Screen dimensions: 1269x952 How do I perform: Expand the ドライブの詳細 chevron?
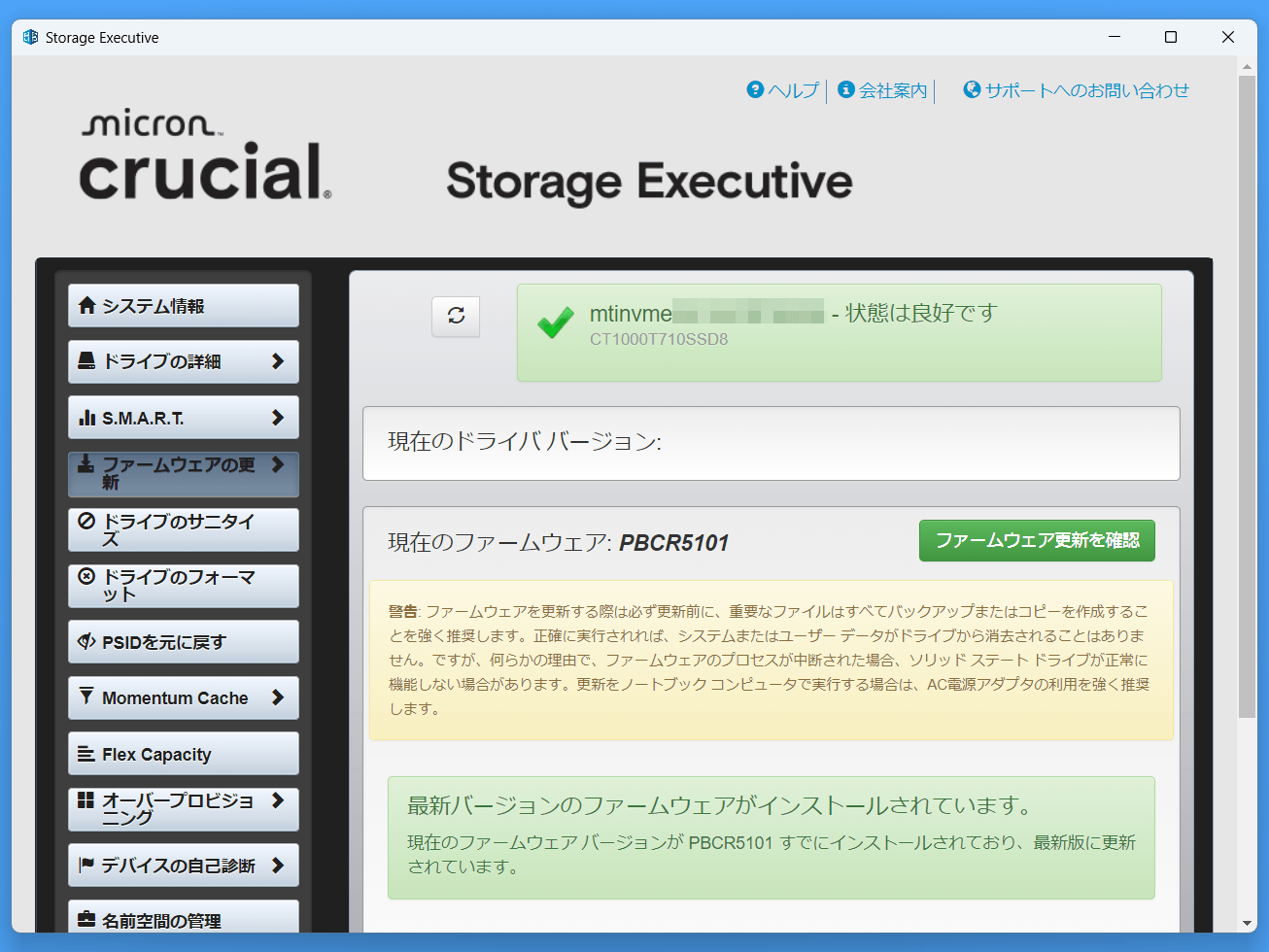pos(278,361)
